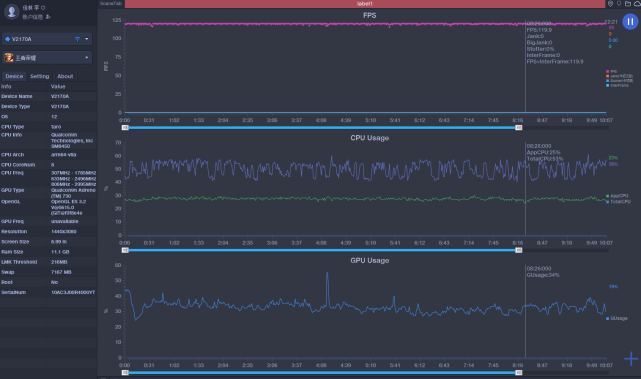Select the CPU Arch row
This screenshot has width=641, height=379.
pos(48,155)
